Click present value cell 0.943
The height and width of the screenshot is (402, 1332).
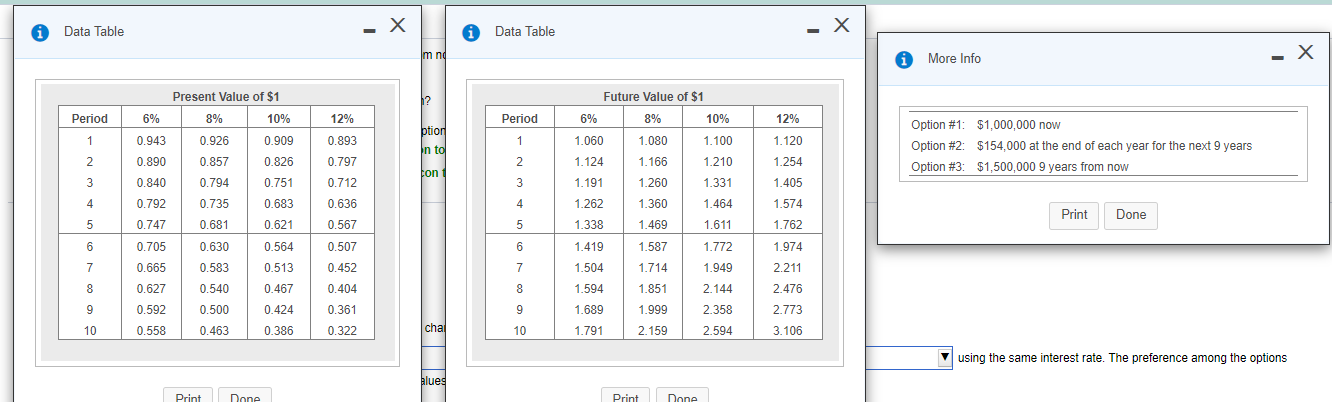click(152, 141)
